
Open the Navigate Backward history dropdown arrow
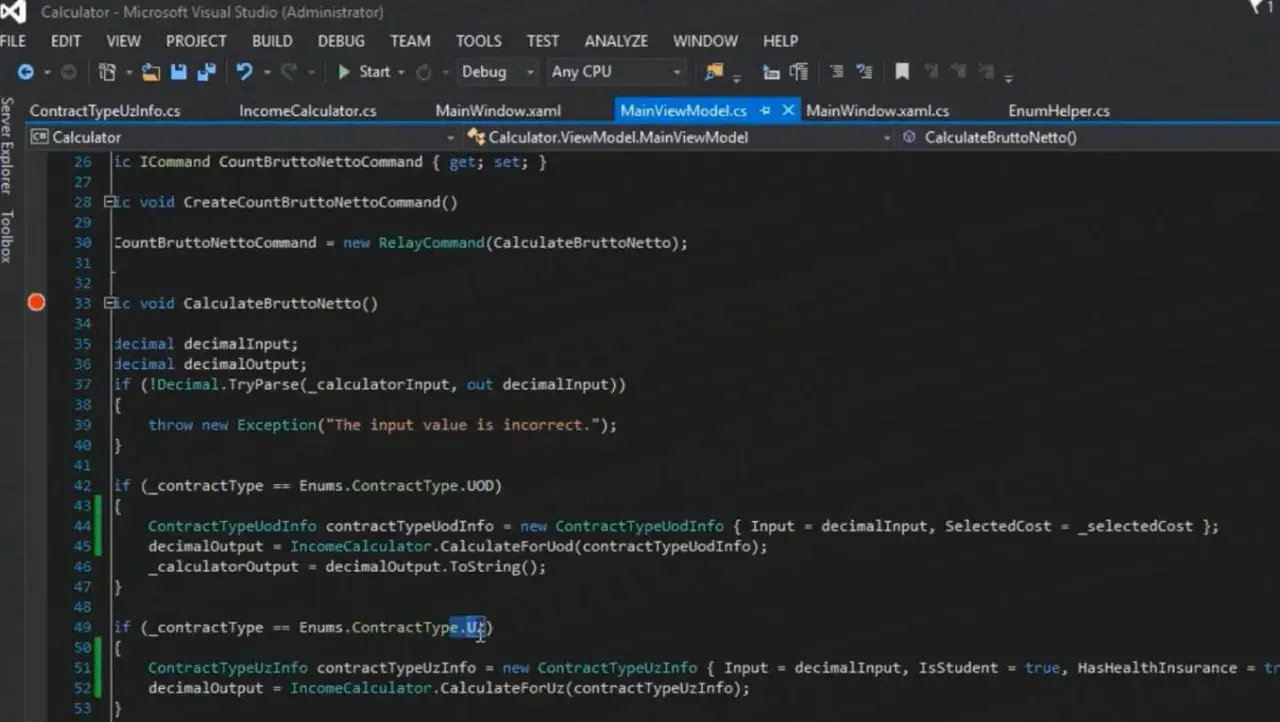click(x=46, y=72)
